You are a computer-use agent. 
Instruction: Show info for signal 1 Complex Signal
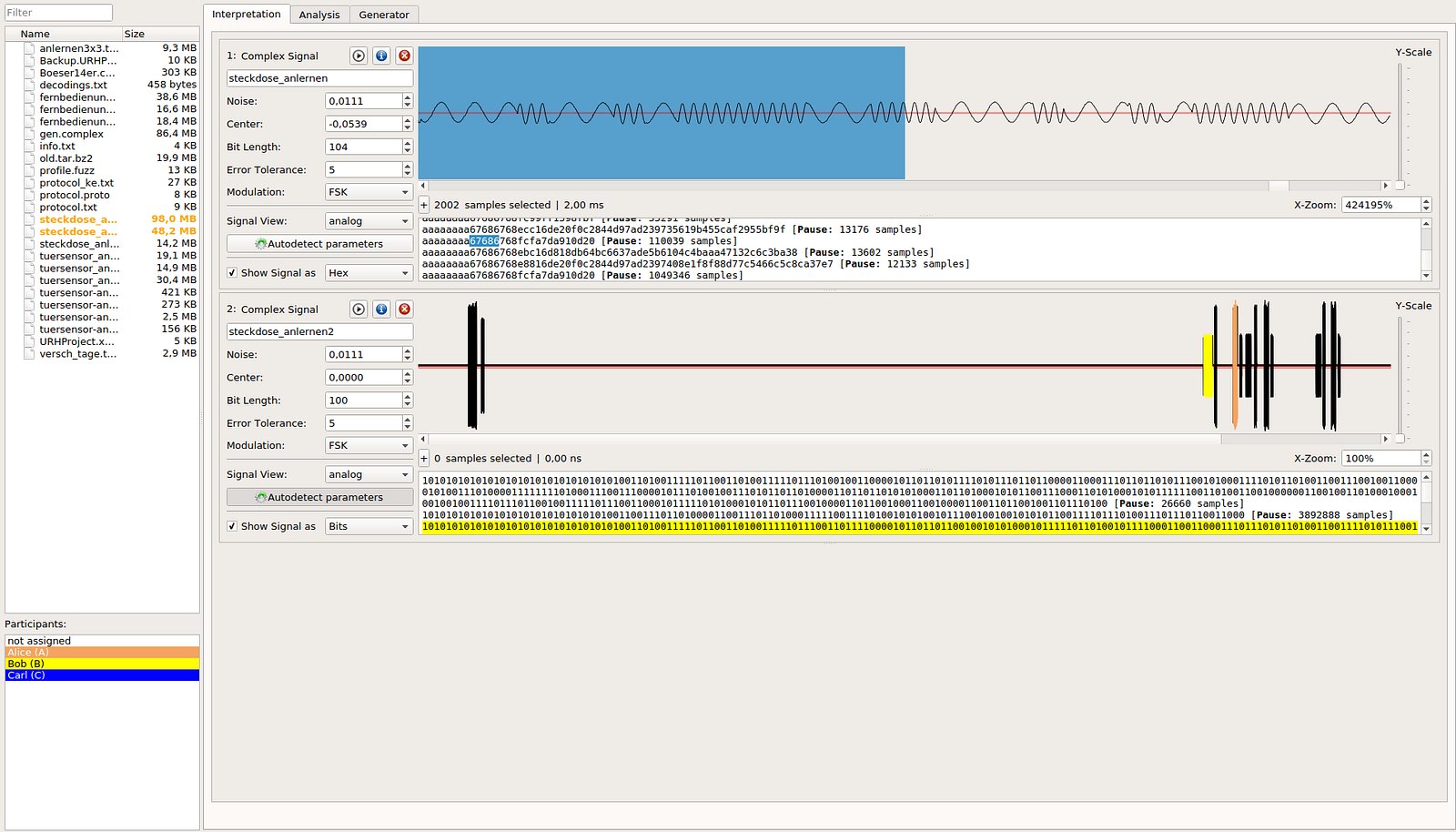(381, 56)
